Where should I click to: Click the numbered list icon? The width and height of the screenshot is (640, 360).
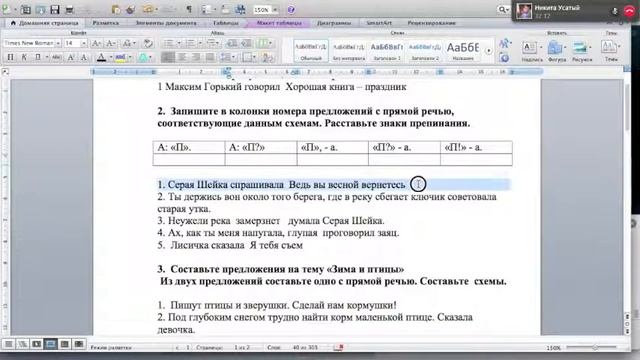[x=190, y=43]
